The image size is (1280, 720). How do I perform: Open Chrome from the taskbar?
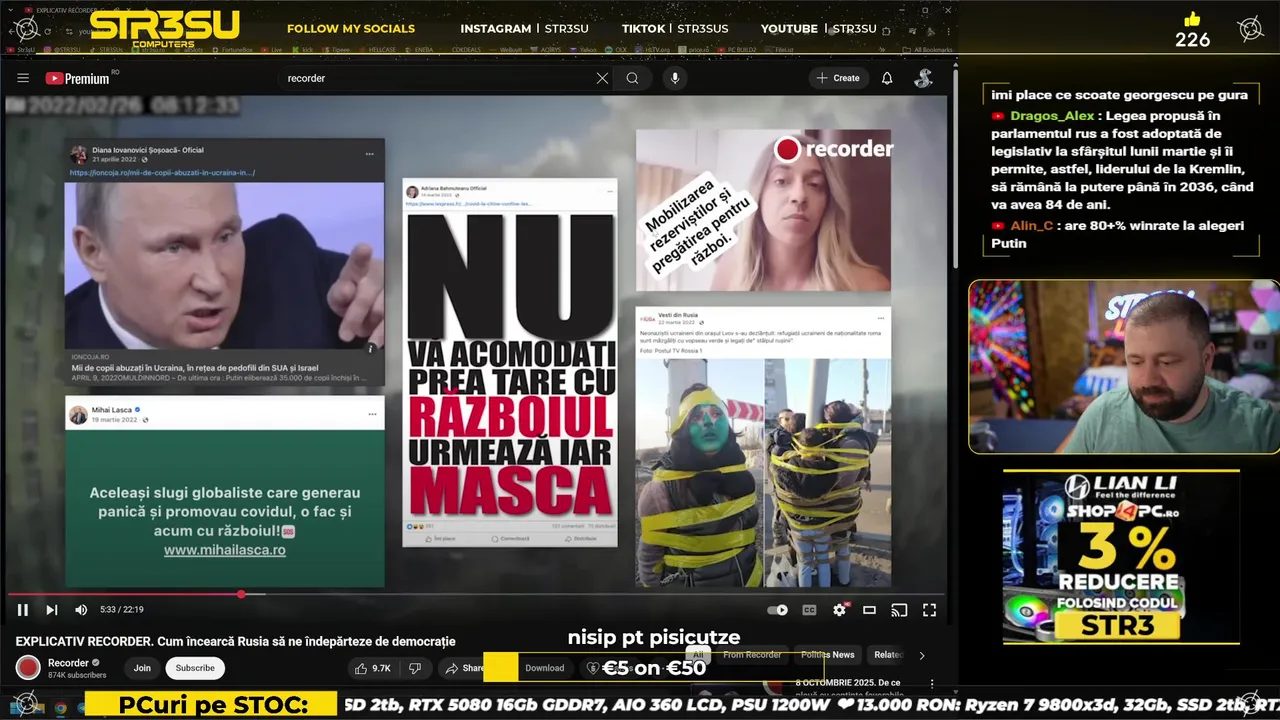(x=60, y=707)
